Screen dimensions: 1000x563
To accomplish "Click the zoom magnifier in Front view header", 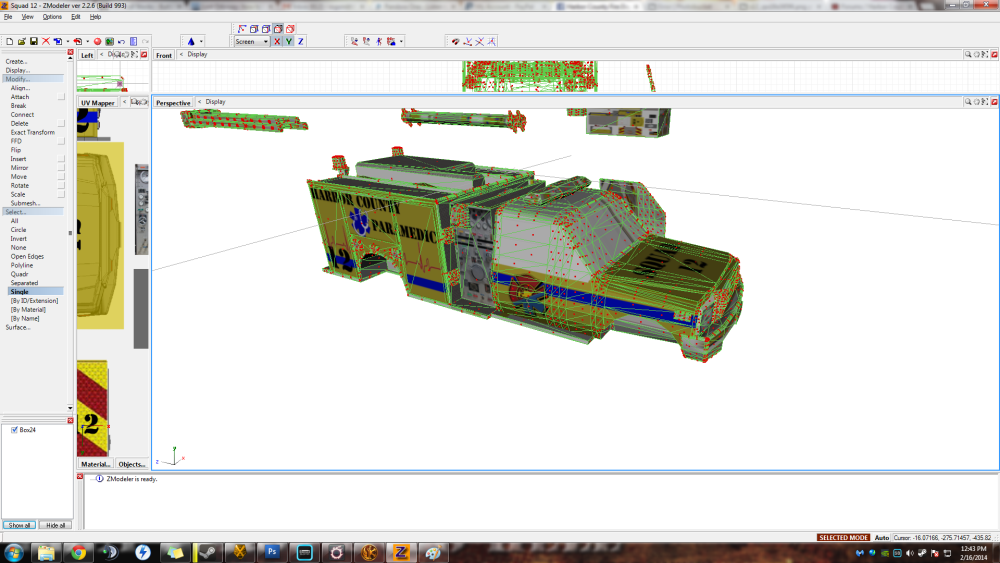I will (967, 54).
